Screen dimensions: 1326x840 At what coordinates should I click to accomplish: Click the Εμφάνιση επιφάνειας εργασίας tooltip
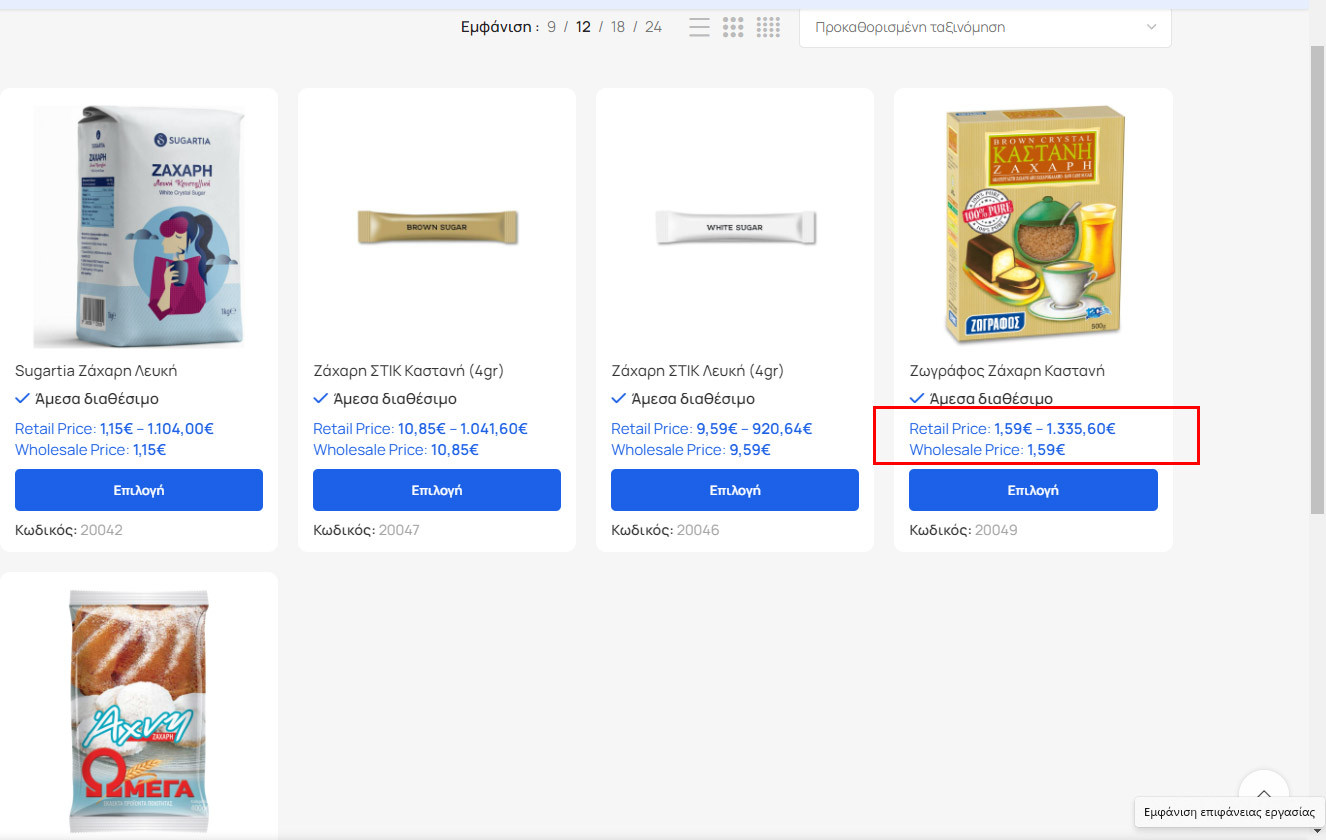coord(1230,812)
